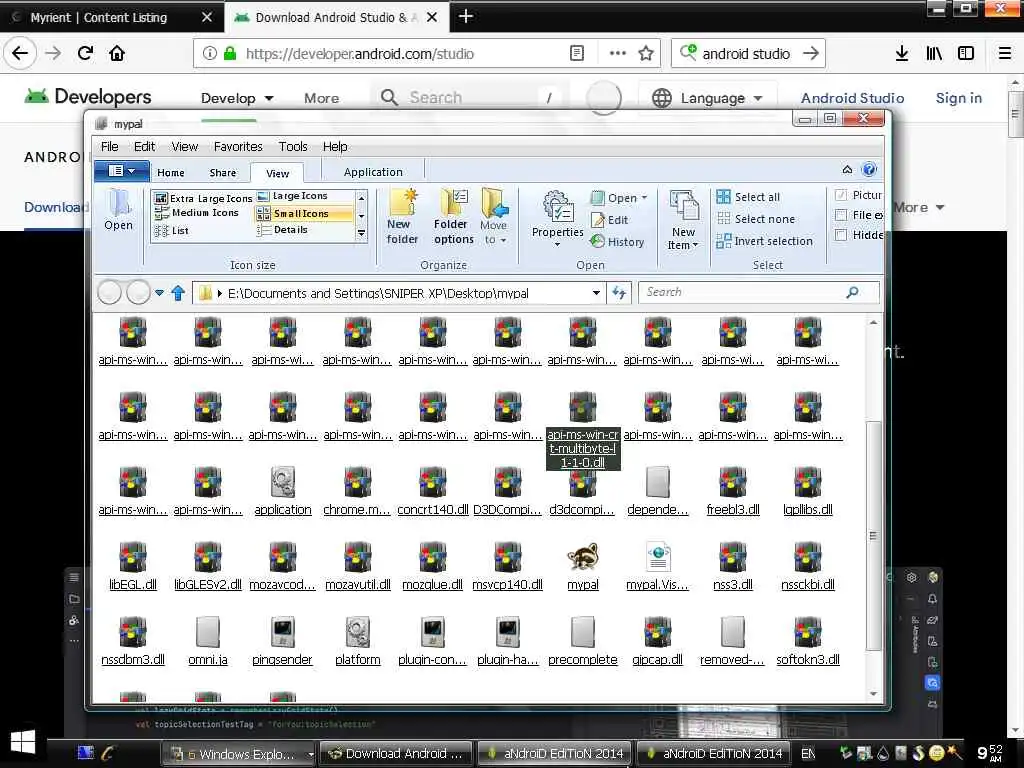The height and width of the screenshot is (768, 1024).
Task: Select the precomplete file icon
Action: click(583, 632)
